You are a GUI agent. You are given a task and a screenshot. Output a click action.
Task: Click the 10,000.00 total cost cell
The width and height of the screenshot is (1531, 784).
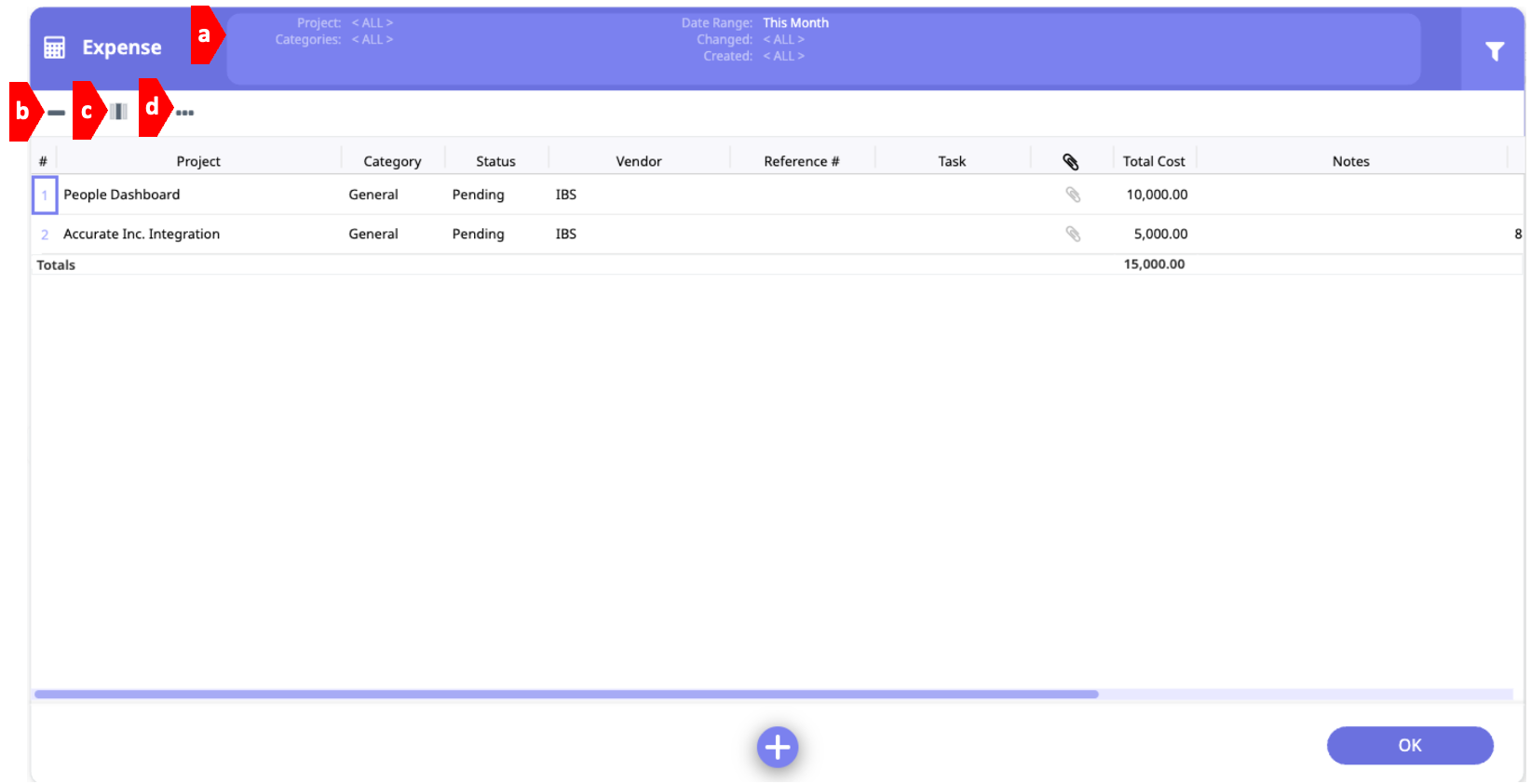[1157, 195]
